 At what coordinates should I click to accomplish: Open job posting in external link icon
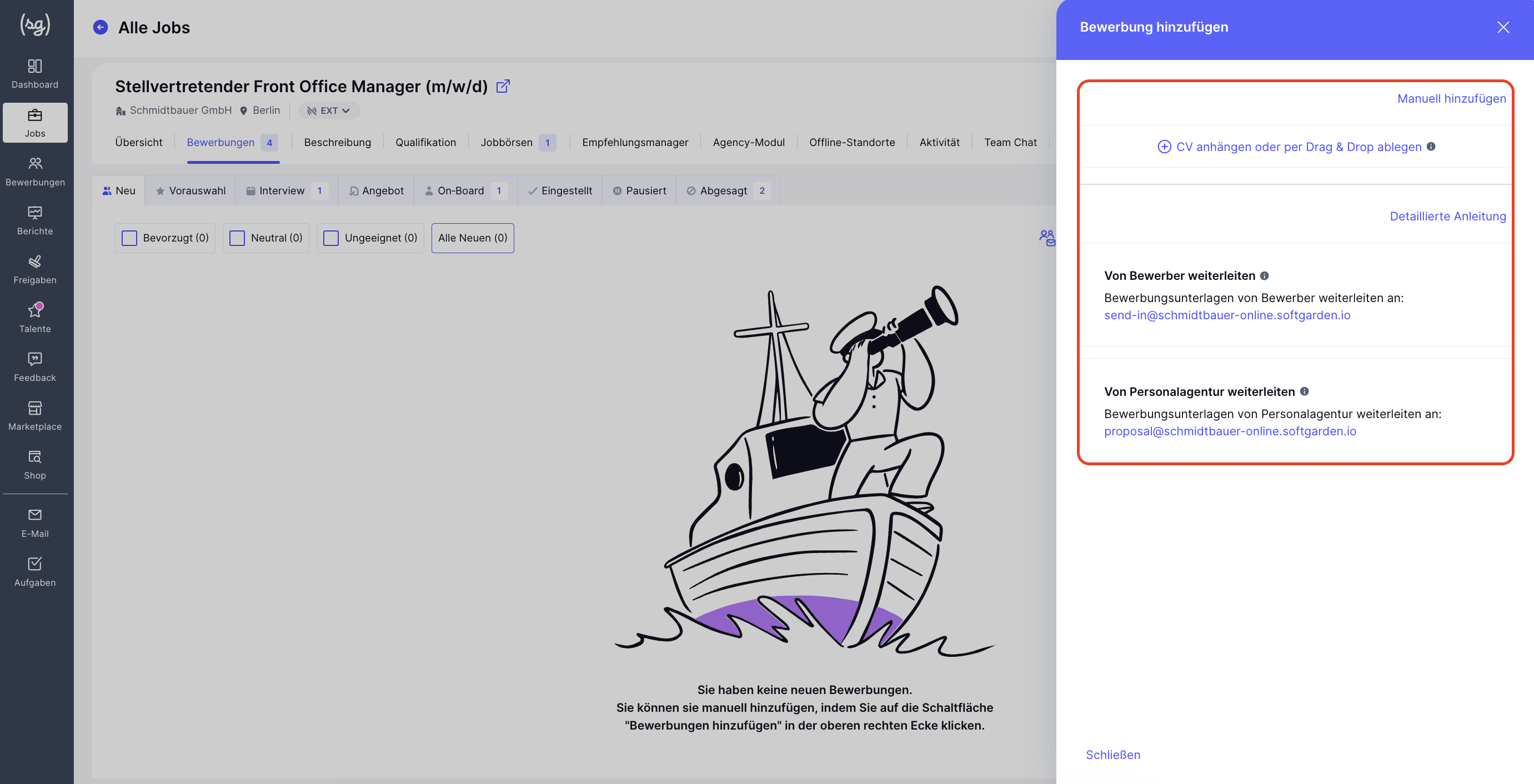click(503, 86)
